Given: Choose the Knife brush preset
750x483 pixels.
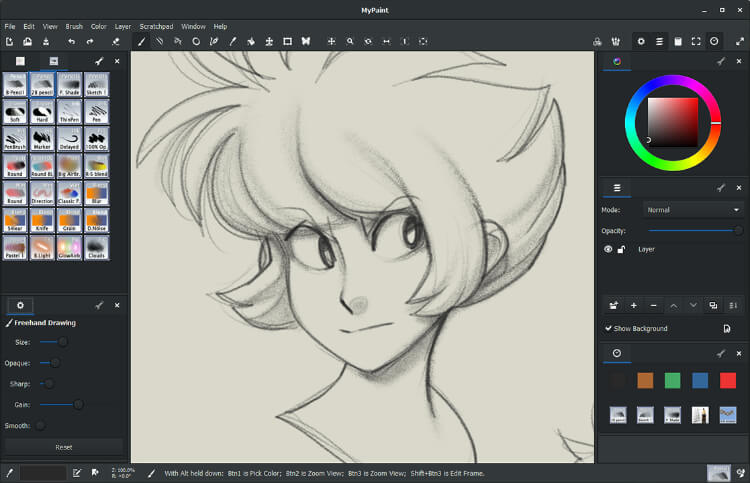Looking at the screenshot, I should (x=43, y=219).
